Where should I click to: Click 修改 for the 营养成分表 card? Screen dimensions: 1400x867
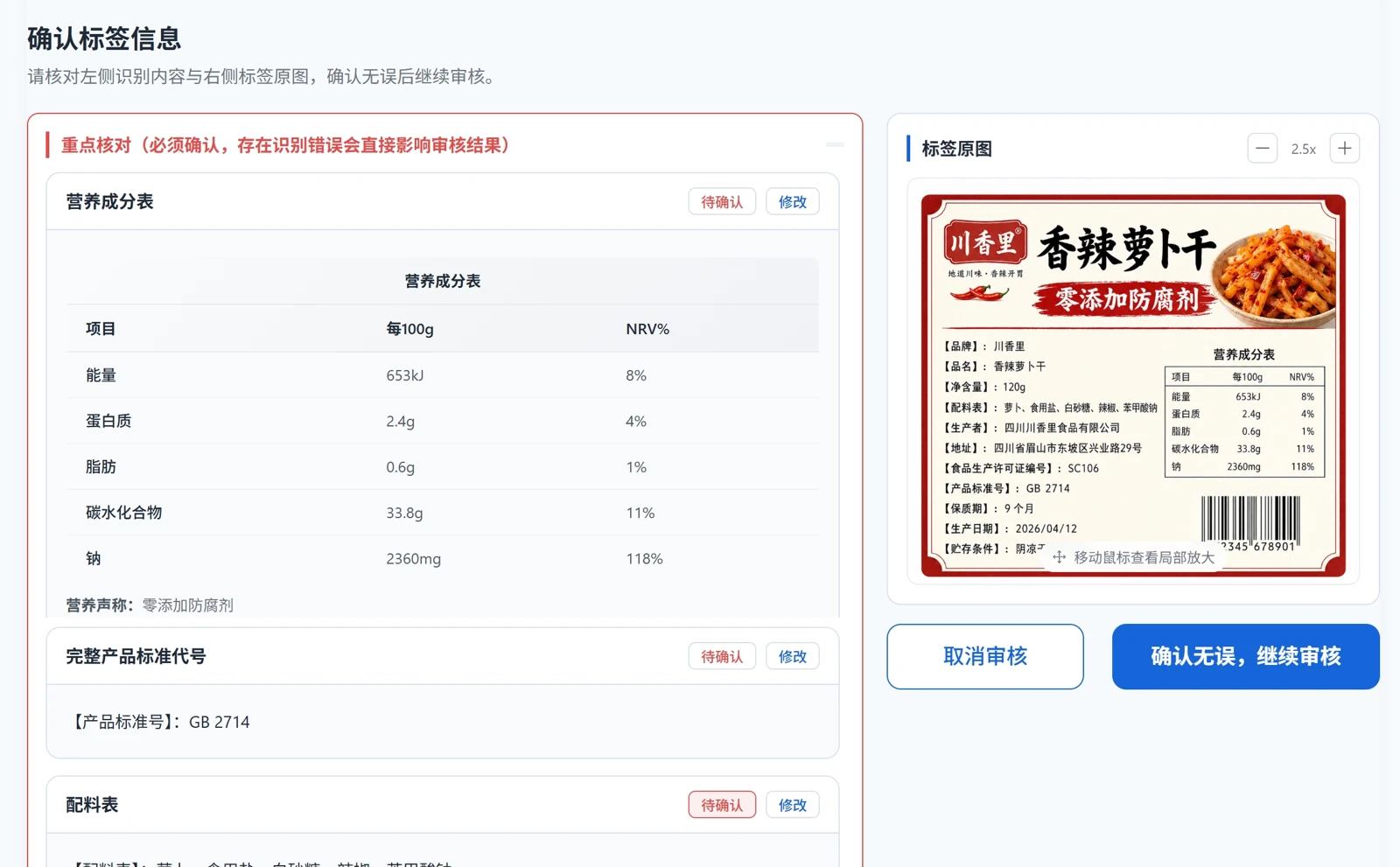coord(793,202)
